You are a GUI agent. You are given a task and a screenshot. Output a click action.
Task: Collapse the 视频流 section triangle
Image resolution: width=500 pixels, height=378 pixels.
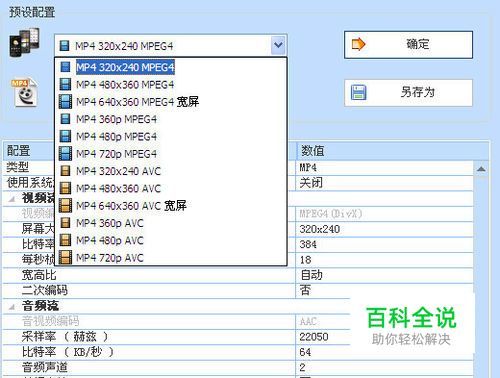(12, 199)
